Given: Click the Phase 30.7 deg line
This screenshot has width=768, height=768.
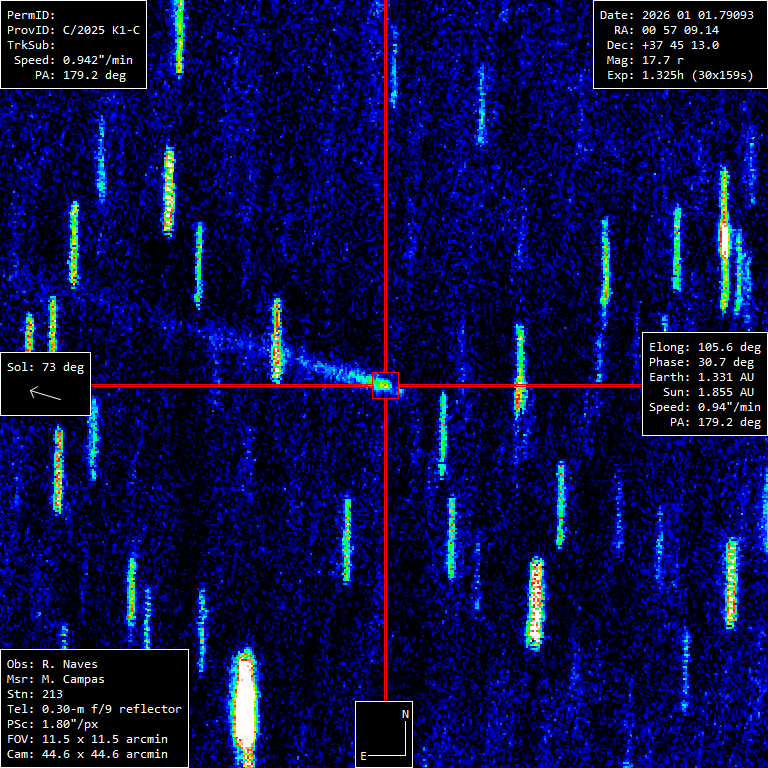Looking at the screenshot, I should tap(704, 363).
